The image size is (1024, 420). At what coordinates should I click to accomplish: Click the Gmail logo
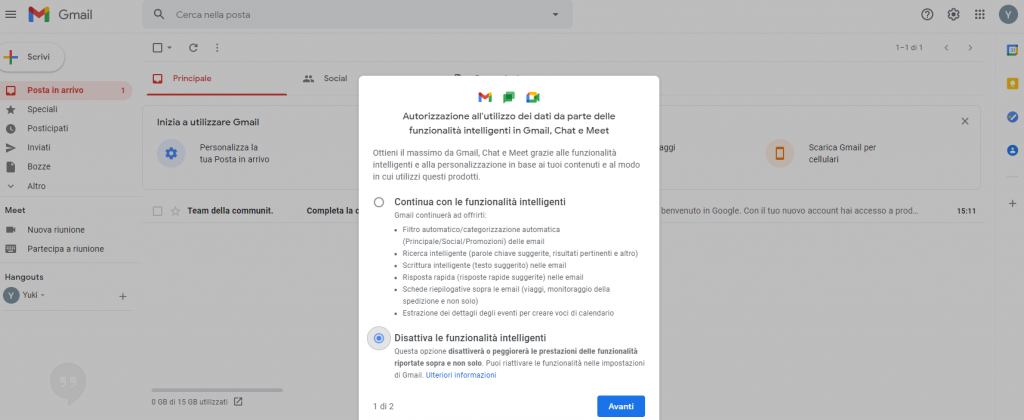pyautogui.click(x=60, y=14)
